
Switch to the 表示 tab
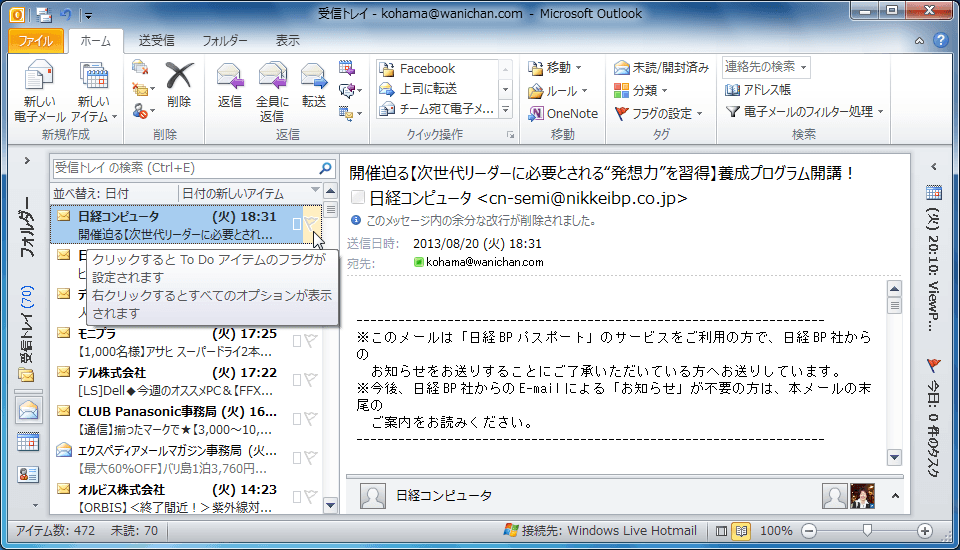pos(287,41)
